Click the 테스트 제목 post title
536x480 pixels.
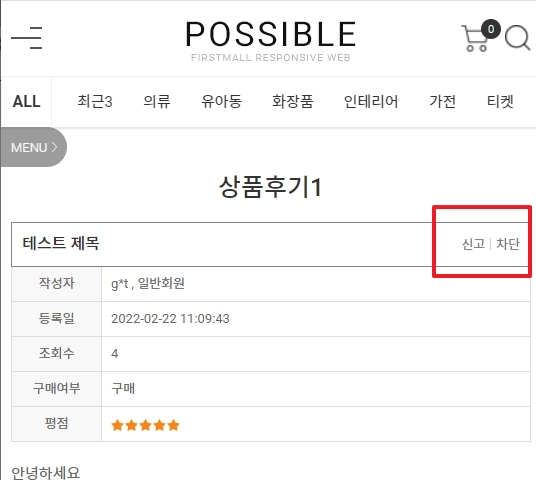61,243
